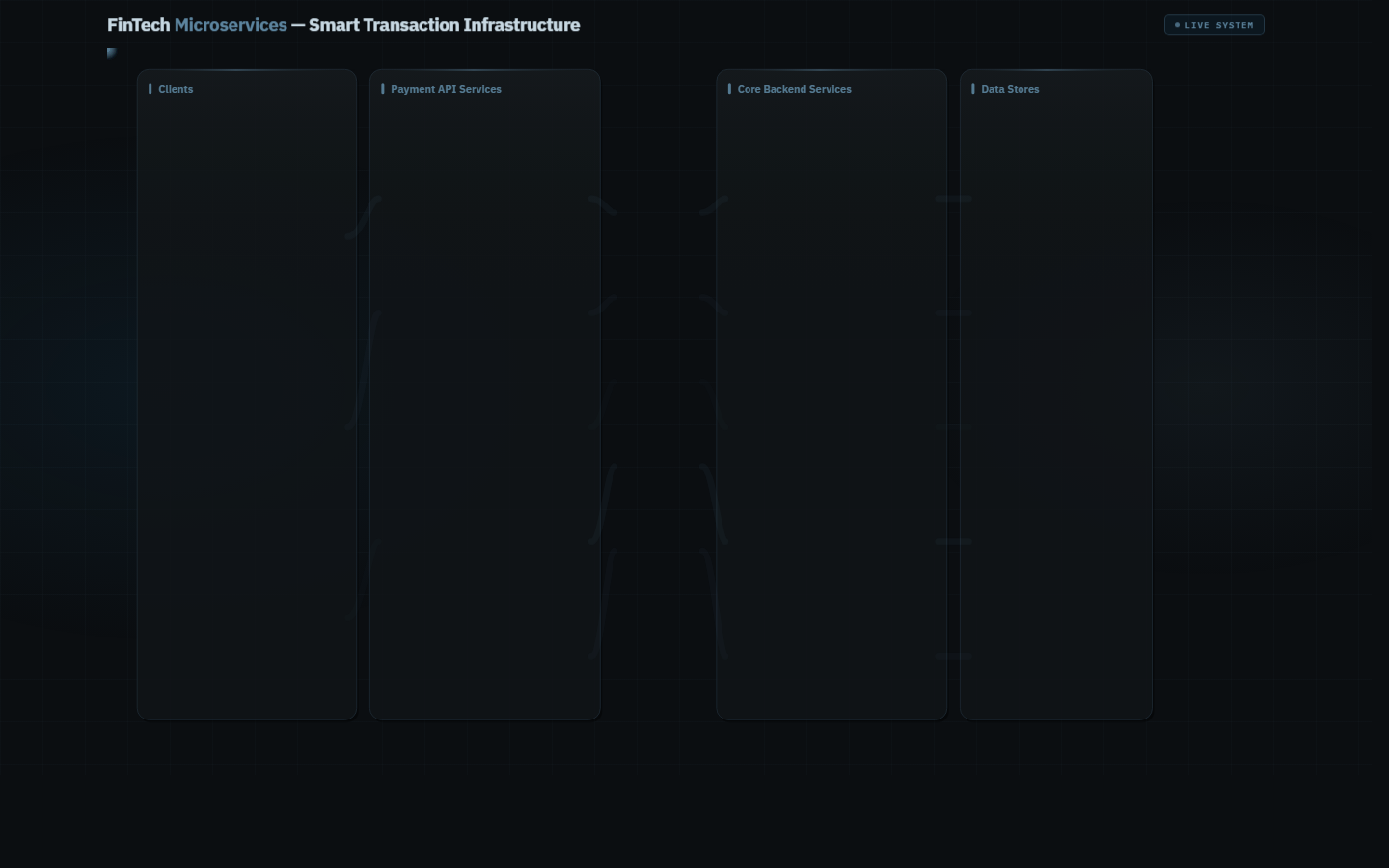Click inside the empty Clients panel body

click(x=247, y=405)
